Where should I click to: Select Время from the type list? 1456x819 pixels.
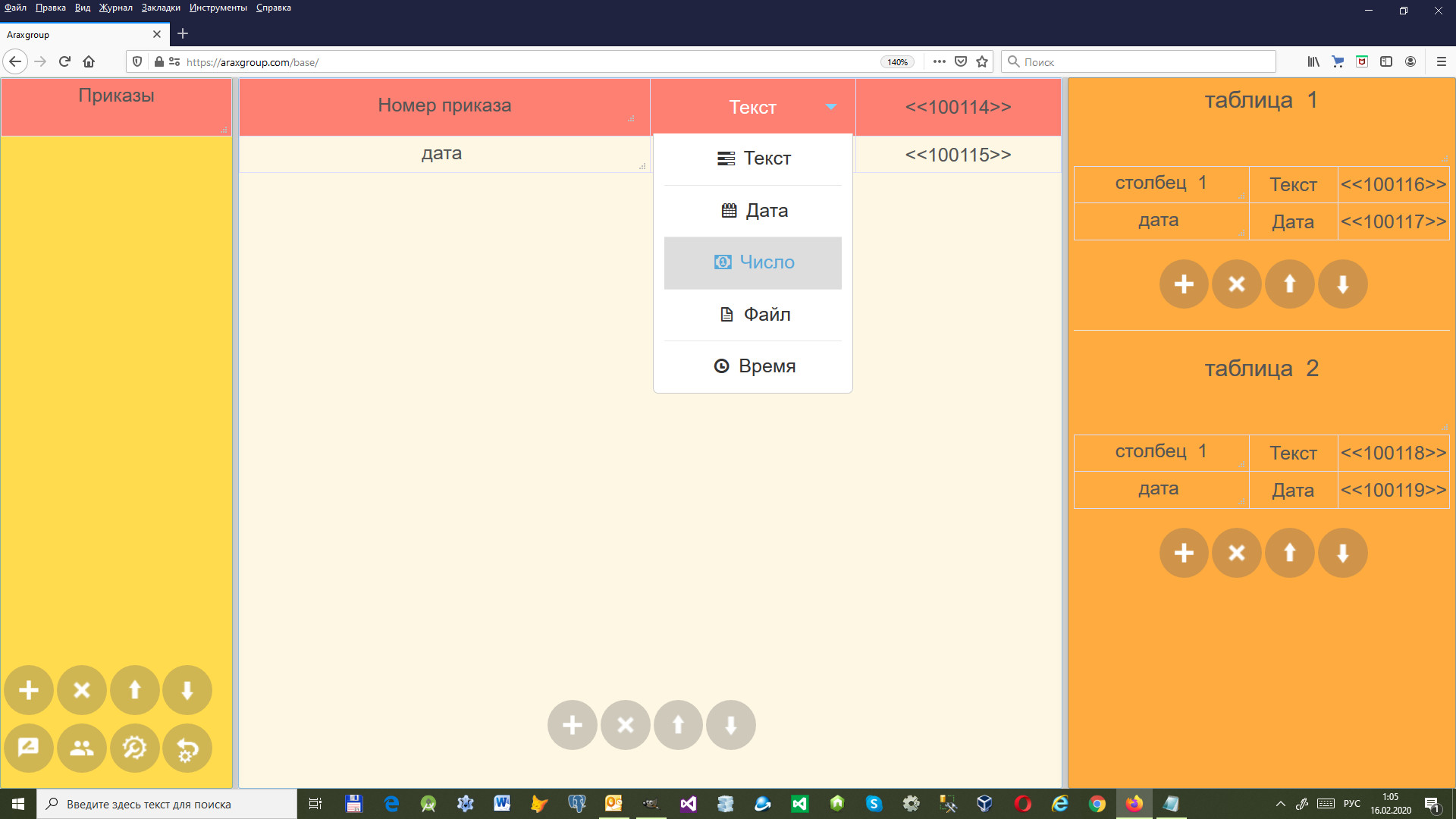pos(753,366)
